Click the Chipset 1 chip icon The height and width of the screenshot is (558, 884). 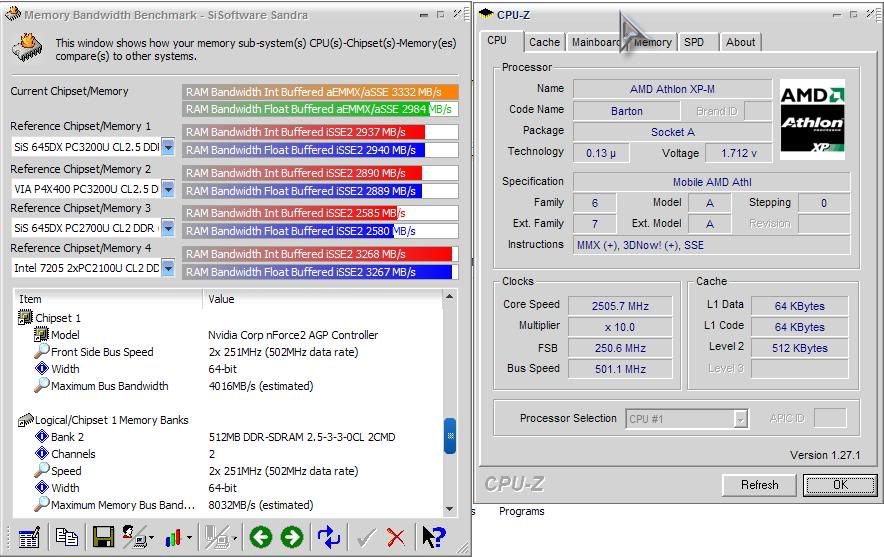(25, 318)
